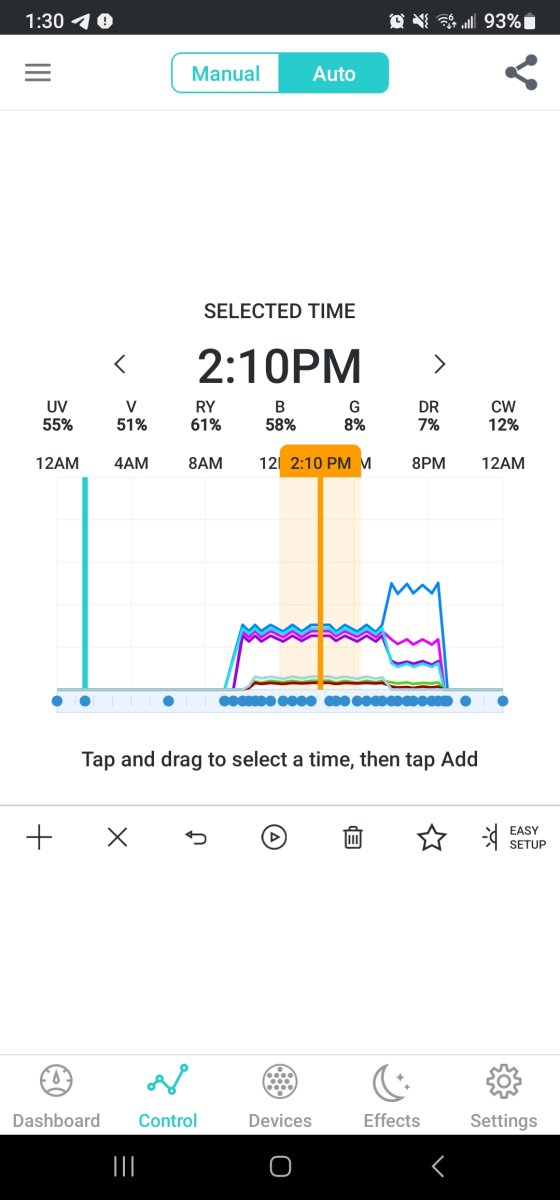Open the Devices tab
560x1200 pixels.
pyautogui.click(x=280, y=1096)
